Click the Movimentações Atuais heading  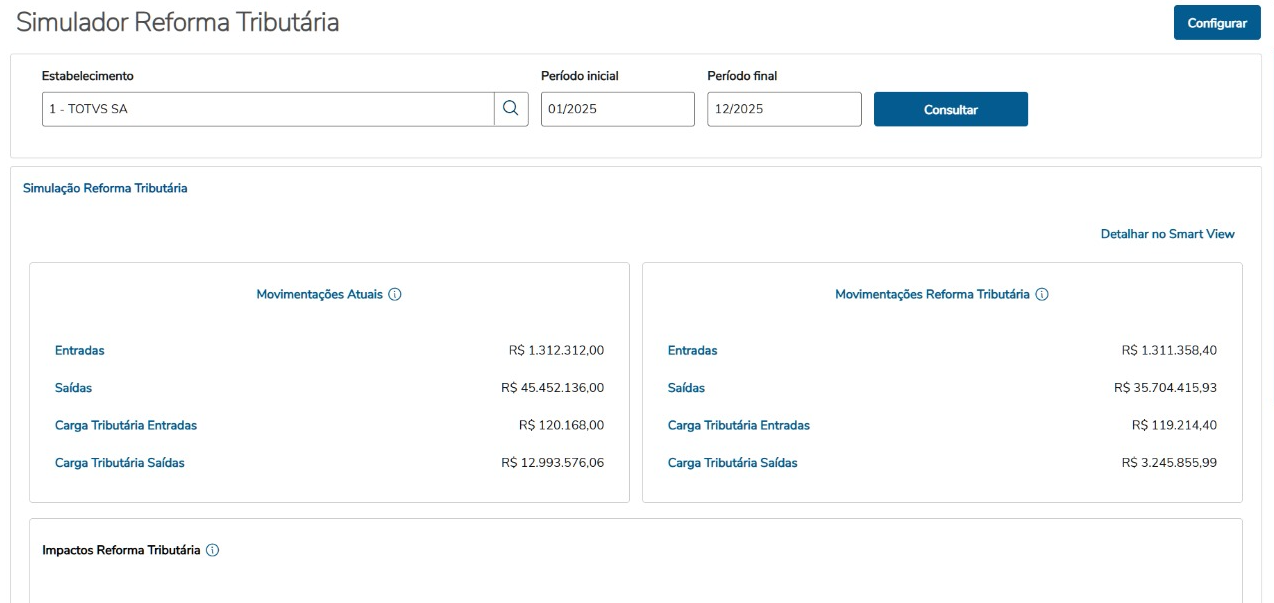[320, 295]
